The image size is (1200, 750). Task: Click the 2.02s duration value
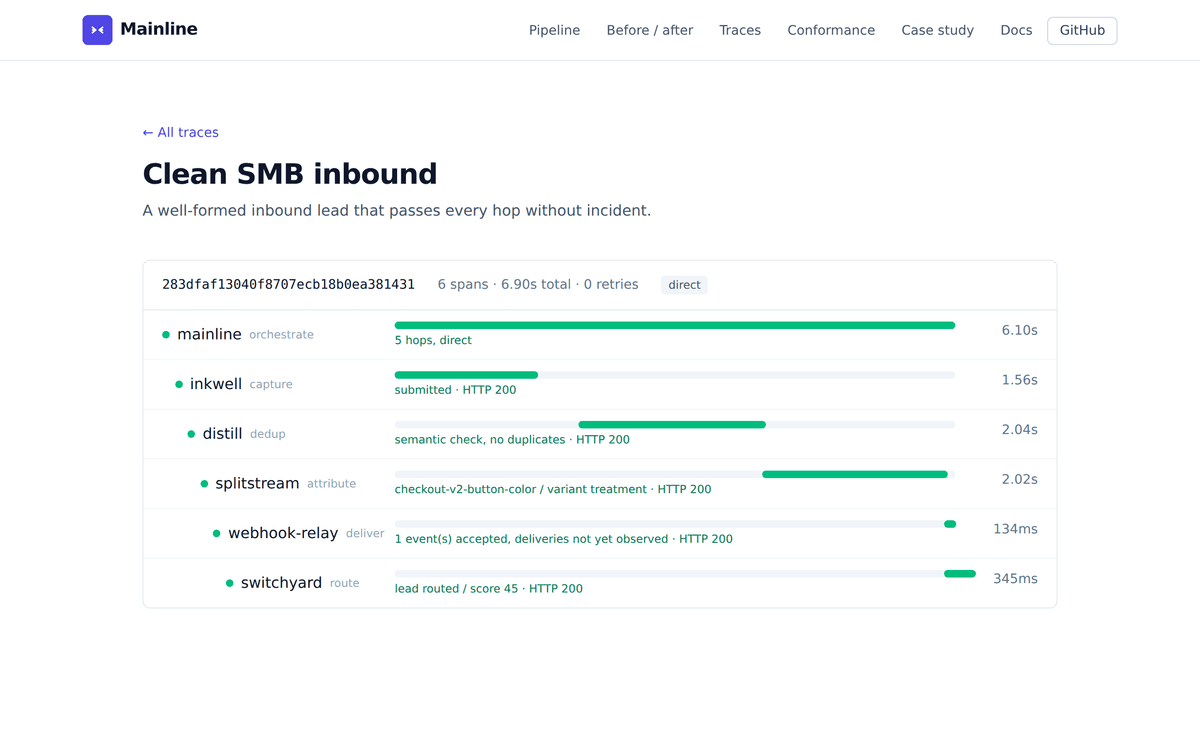point(1020,479)
